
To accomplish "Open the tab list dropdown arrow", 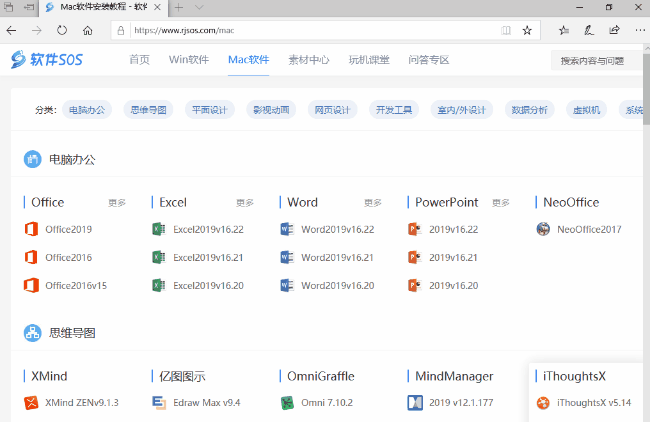I will point(199,7).
